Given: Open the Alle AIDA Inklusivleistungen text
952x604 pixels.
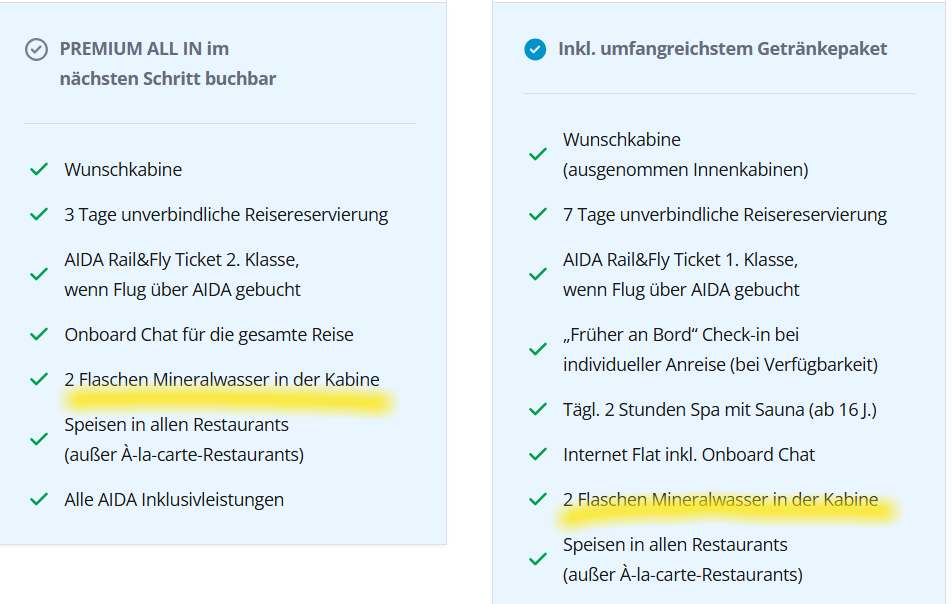Looking at the screenshot, I should click(x=174, y=500).
